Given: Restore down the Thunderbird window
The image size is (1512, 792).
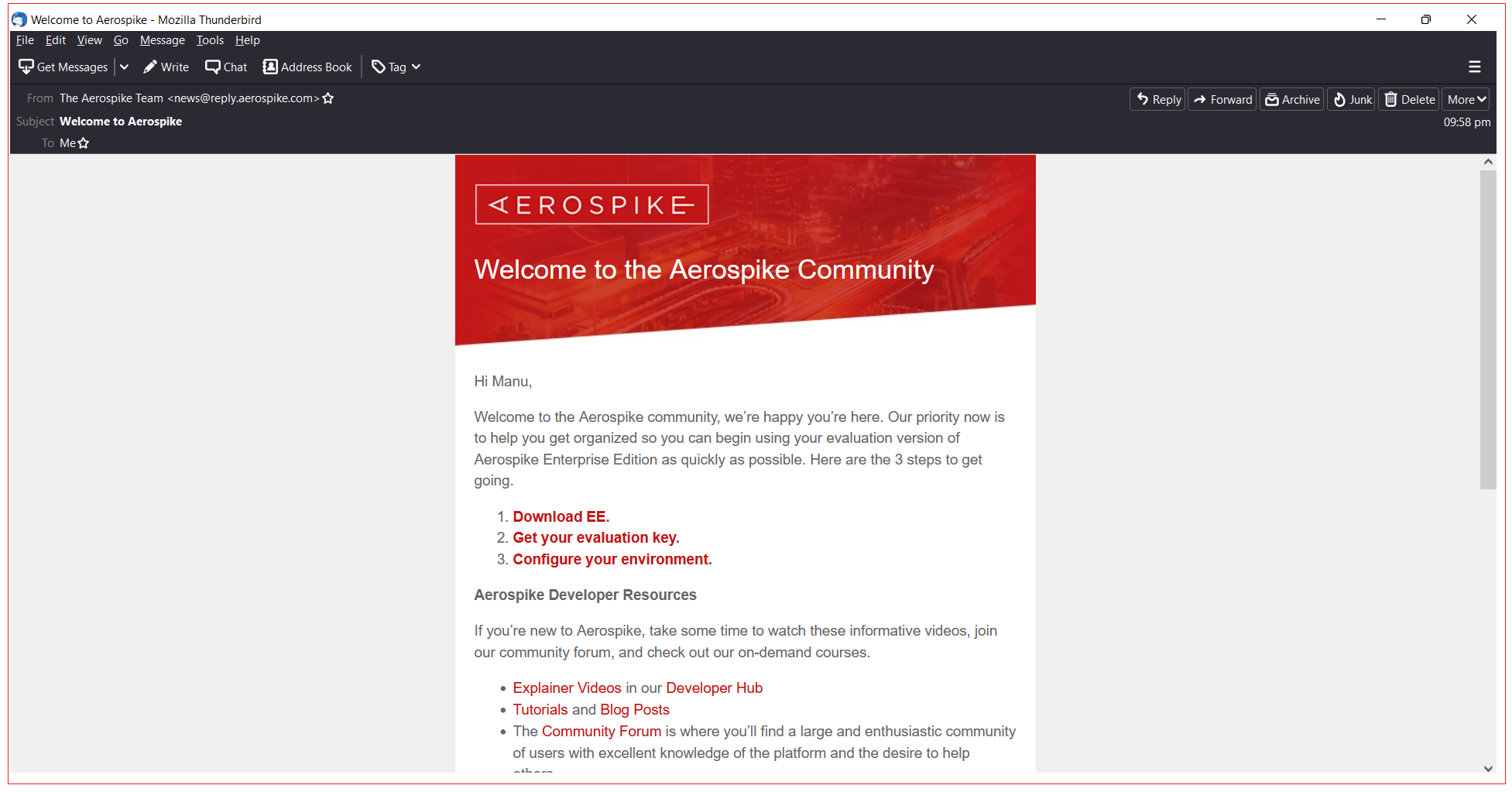Looking at the screenshot, I should 1425,19.
